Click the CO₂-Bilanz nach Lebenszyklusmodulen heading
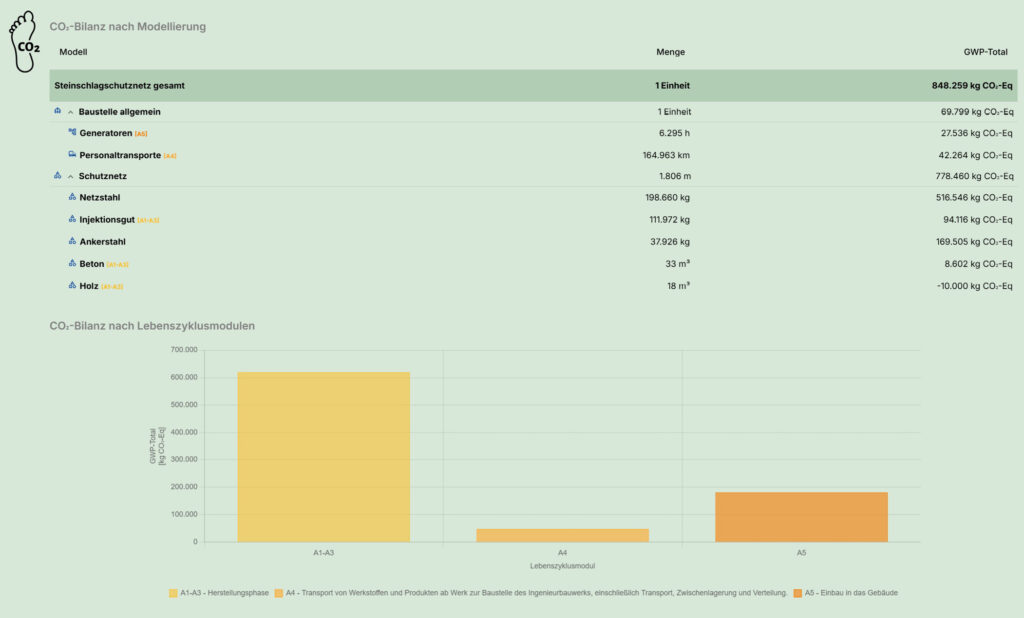 [x=152, y=326]
